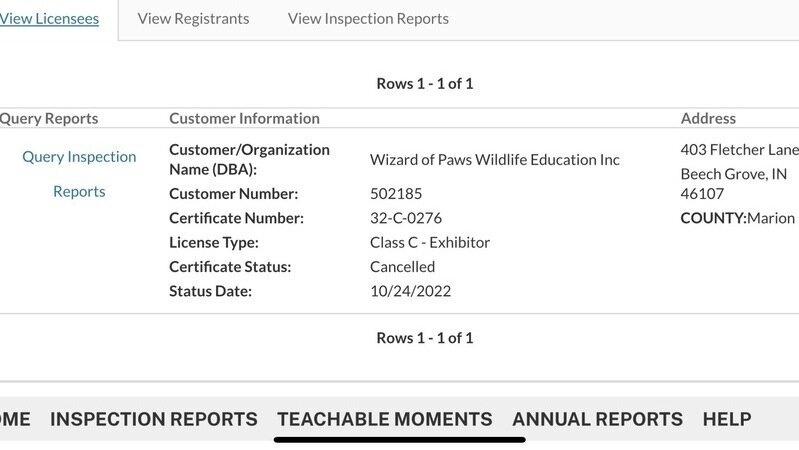
Task: Select the Cancelled certificate status value
Action: click(x=402, y=267)
